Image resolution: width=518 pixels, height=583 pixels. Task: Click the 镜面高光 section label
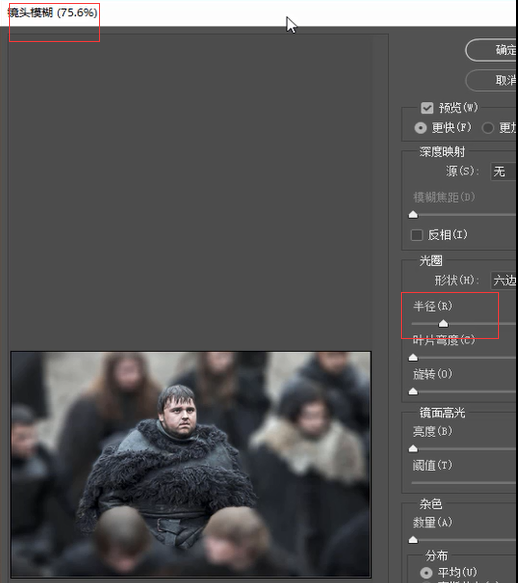tap(442, 413)
